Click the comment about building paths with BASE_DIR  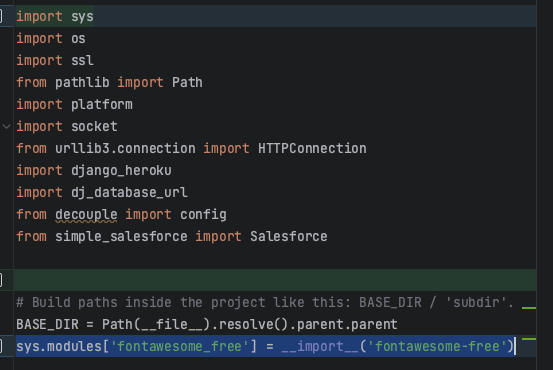(265, 302)
